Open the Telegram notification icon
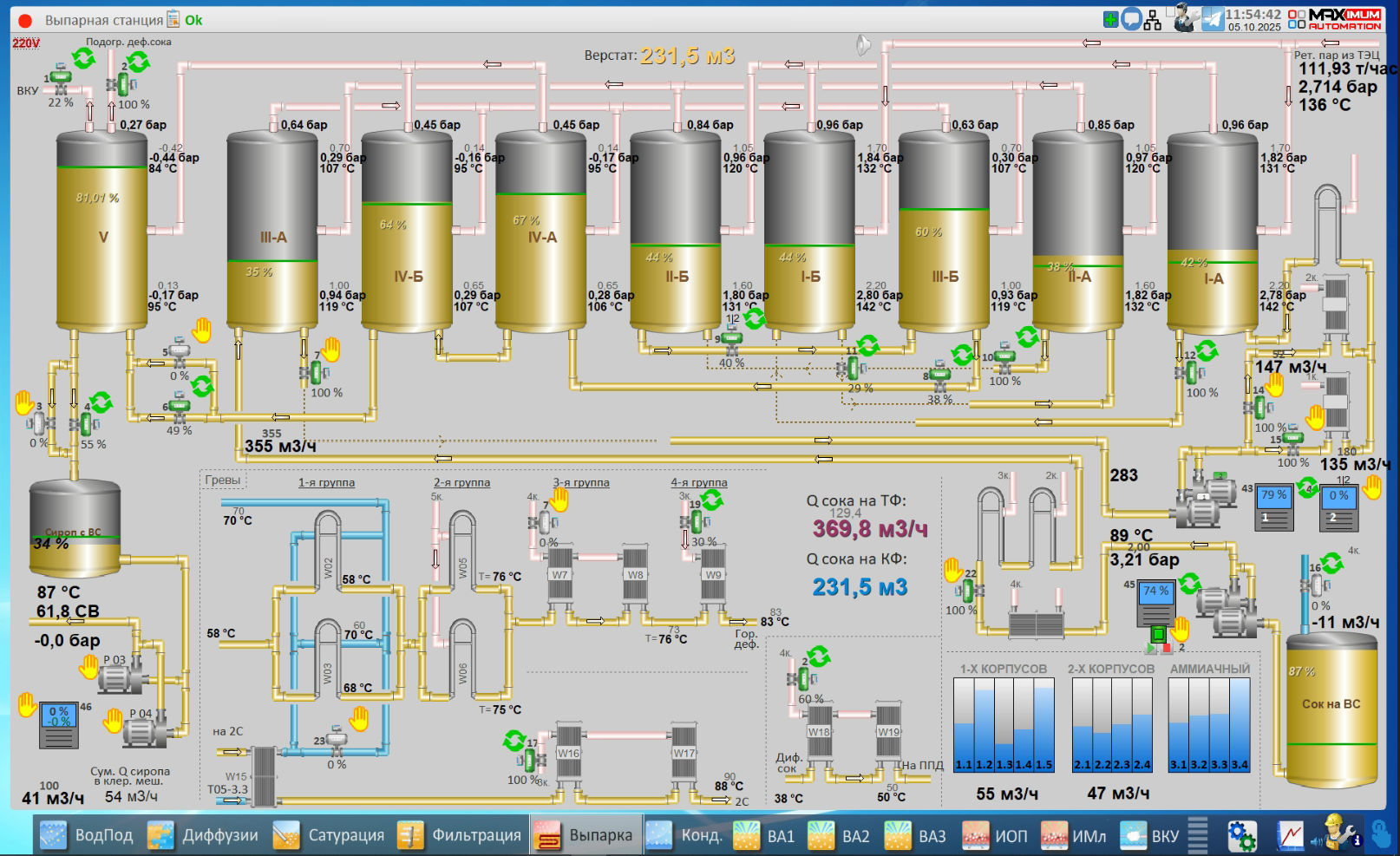This screenshot has width=1400, height=856. point(1213,19)
